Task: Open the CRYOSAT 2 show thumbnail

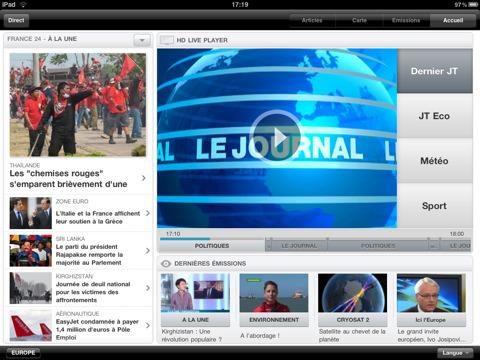Action: pyautogui.click(x=353, y=293)
